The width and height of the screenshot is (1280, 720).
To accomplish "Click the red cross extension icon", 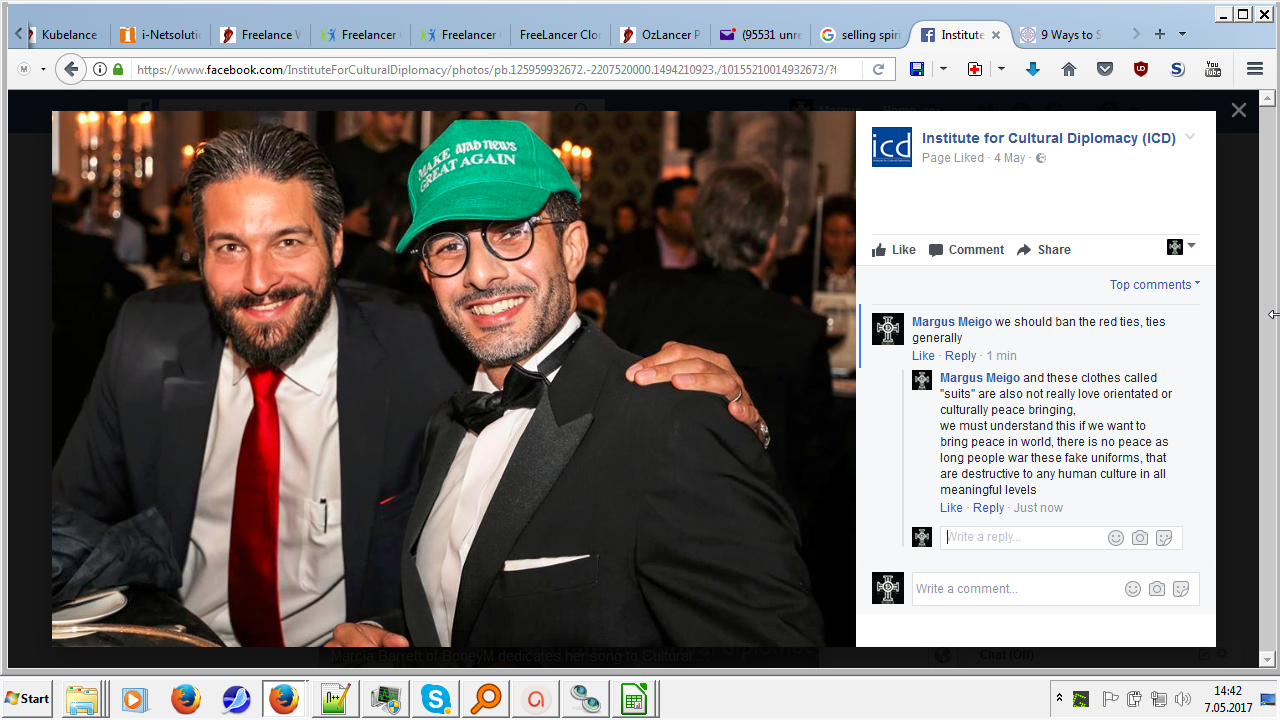I will point(975,69).
